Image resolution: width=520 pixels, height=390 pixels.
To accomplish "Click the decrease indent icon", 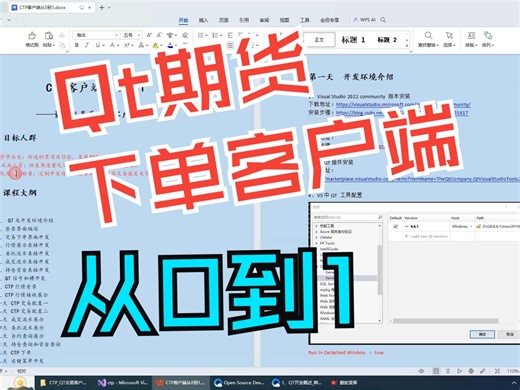I will (230, 35).
